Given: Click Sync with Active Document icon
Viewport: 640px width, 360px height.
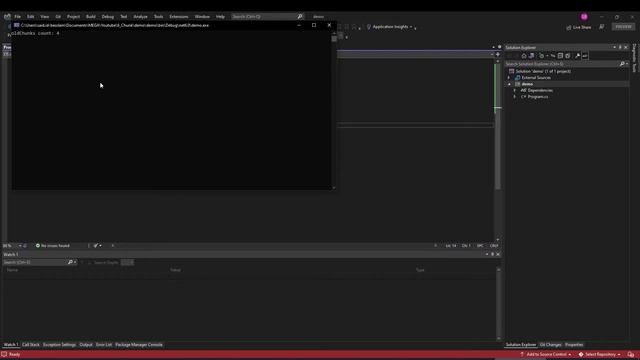Looking at the screenshot, I should click(x=553, y=56).
